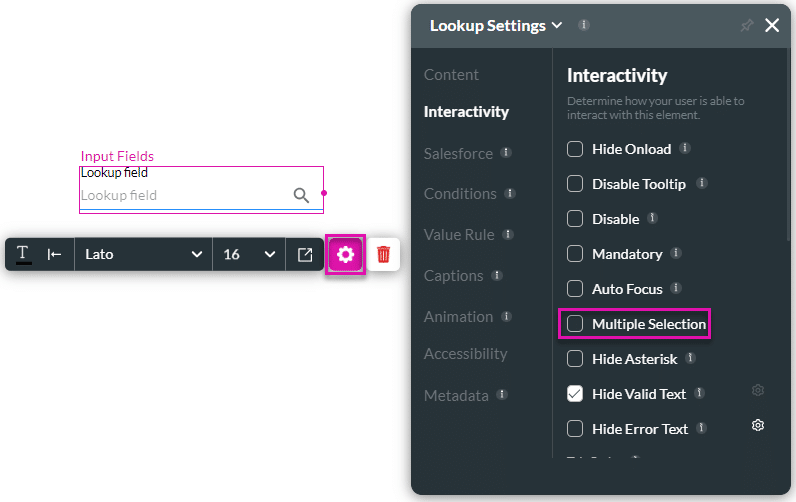Screen dimensions: 796x502
Task: Click the open-in-new-window toolbar icon
Action: coord(305,254)
